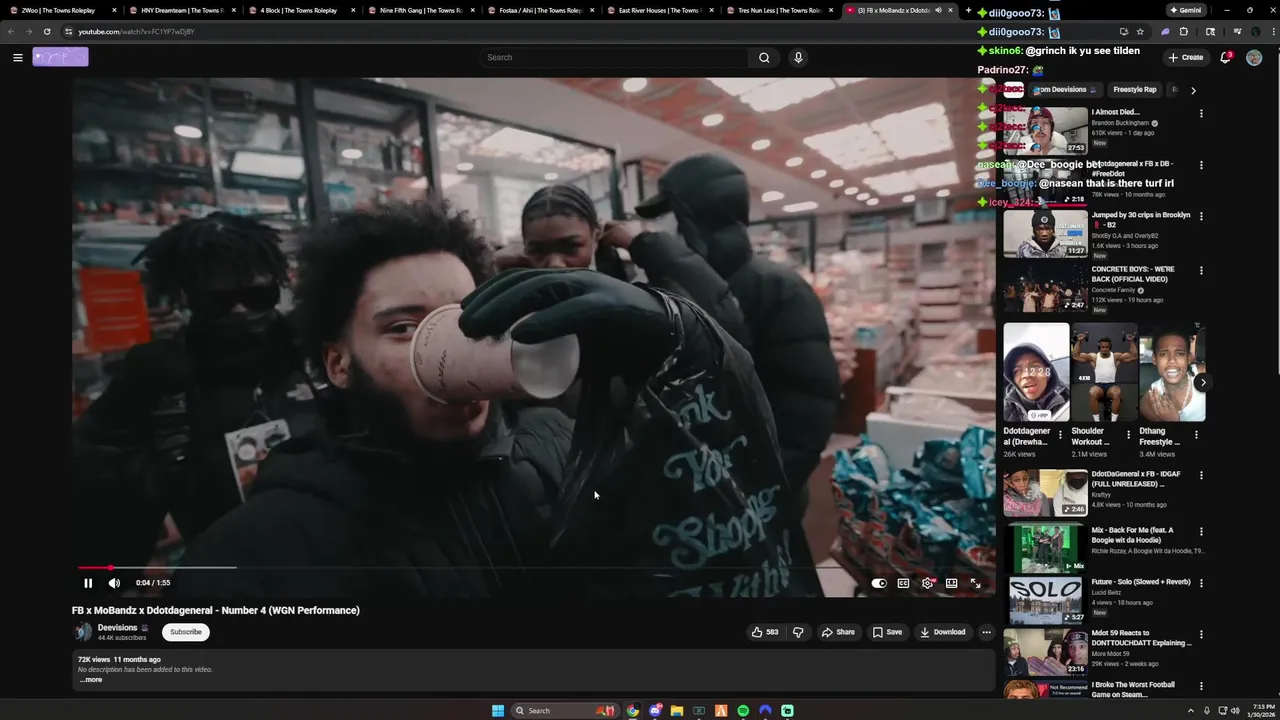The height and width of the screenshot is (720, 1280).
Task: Reload the current page
Action: click(x=47, y=31)
